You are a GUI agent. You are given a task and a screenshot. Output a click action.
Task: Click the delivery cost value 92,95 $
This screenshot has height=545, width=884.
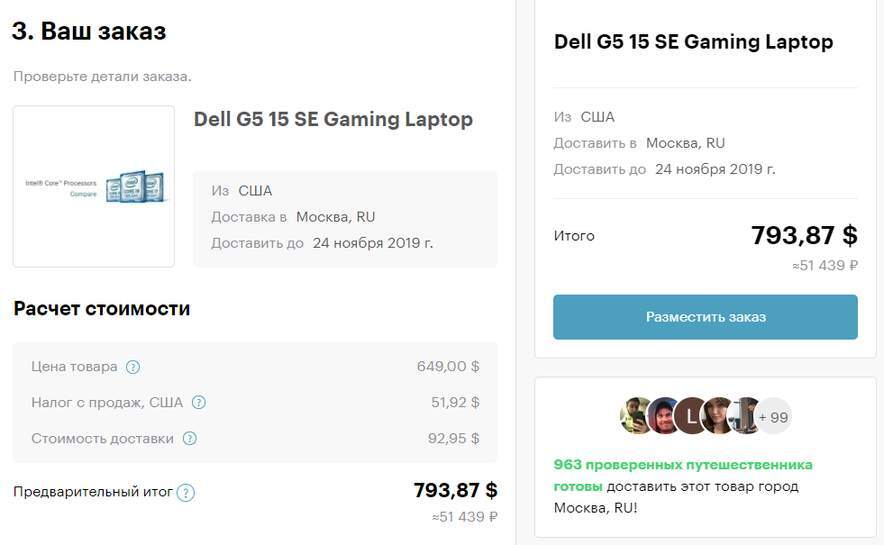pos(454,439)
